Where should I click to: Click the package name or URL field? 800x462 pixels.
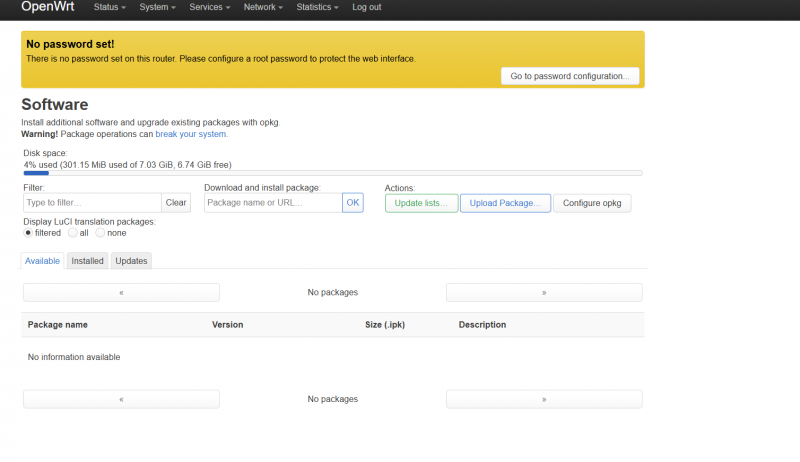(x=272, y=203)
